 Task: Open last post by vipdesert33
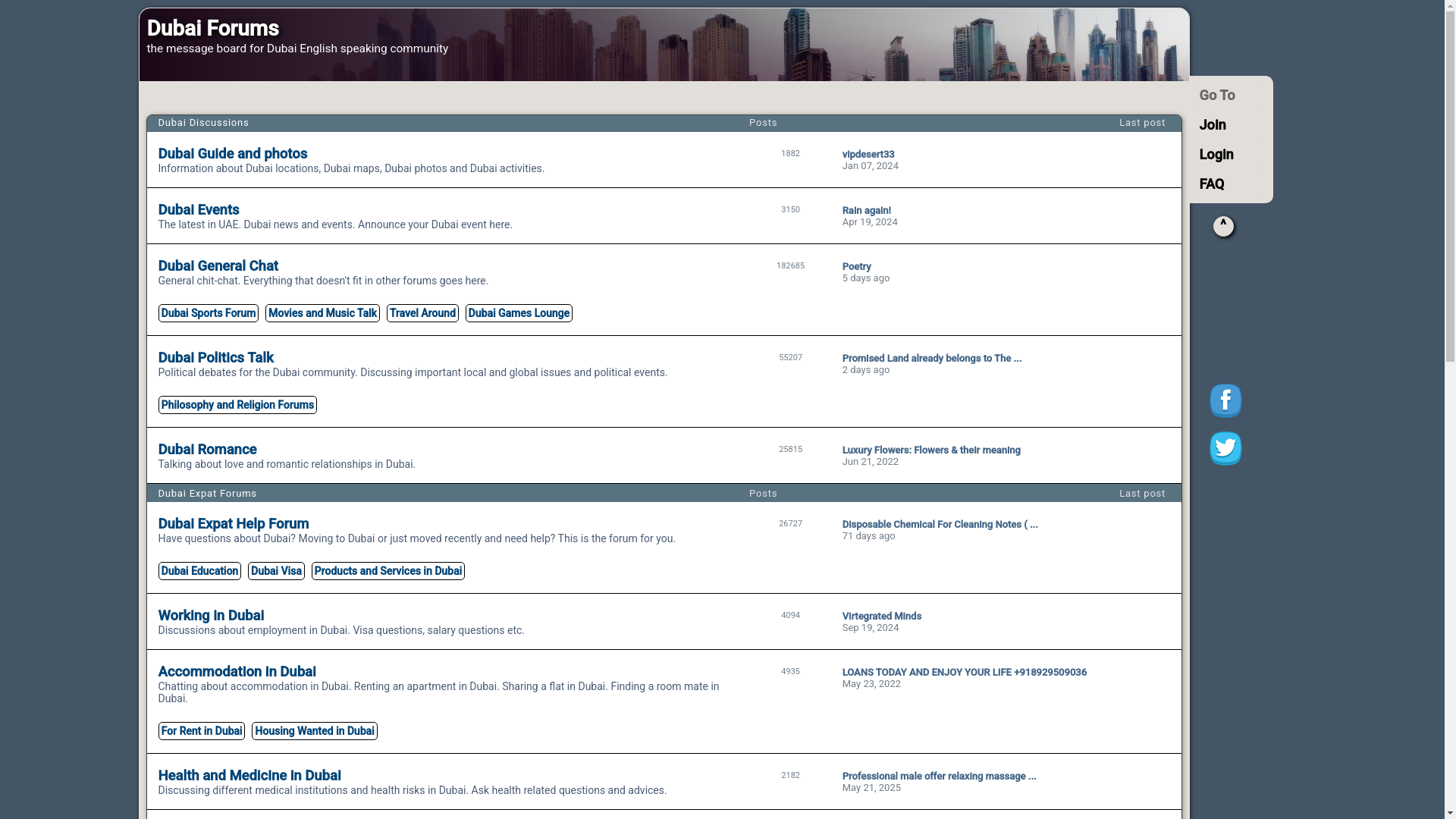pyautogui.click(x=868, y=155)
